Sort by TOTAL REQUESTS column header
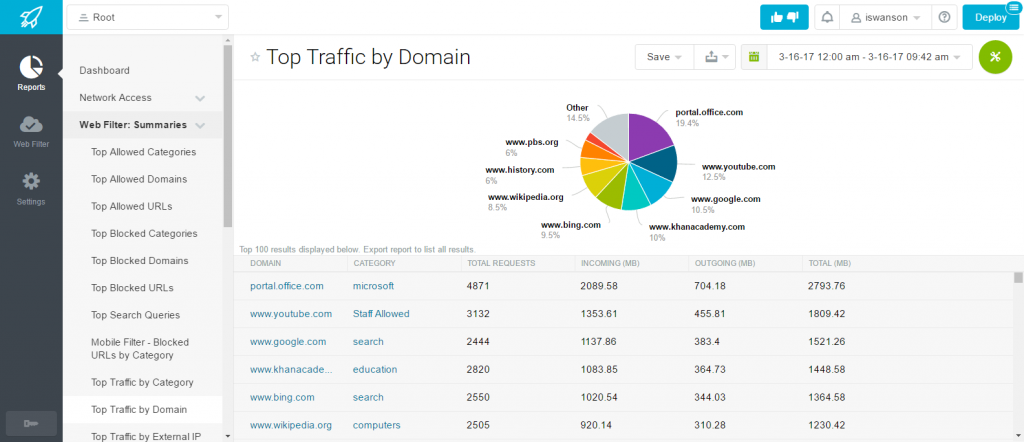This screenshot has width=1024, height=442. [x=501, y=264]
